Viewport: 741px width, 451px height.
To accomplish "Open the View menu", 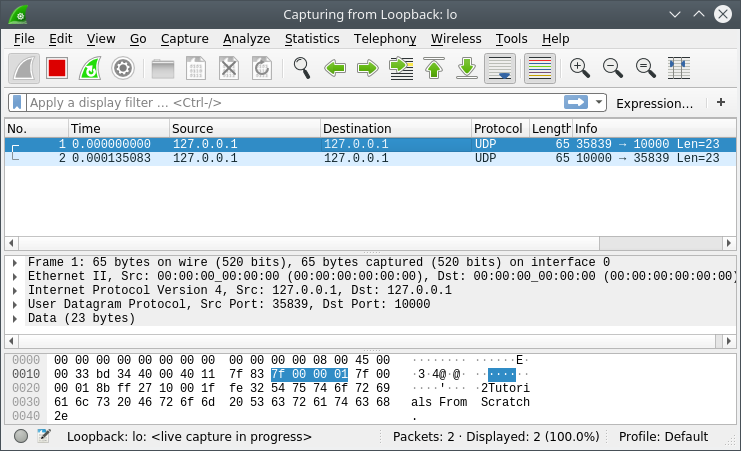I will [101, 39].
